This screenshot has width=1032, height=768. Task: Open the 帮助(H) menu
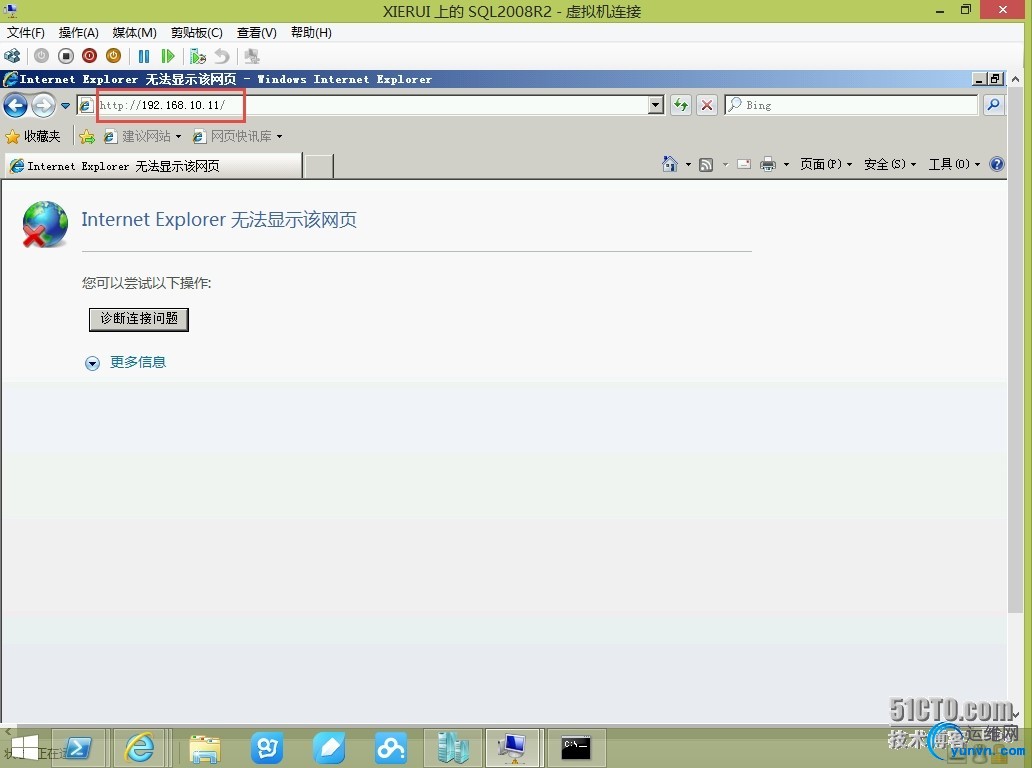click(311, 32)
